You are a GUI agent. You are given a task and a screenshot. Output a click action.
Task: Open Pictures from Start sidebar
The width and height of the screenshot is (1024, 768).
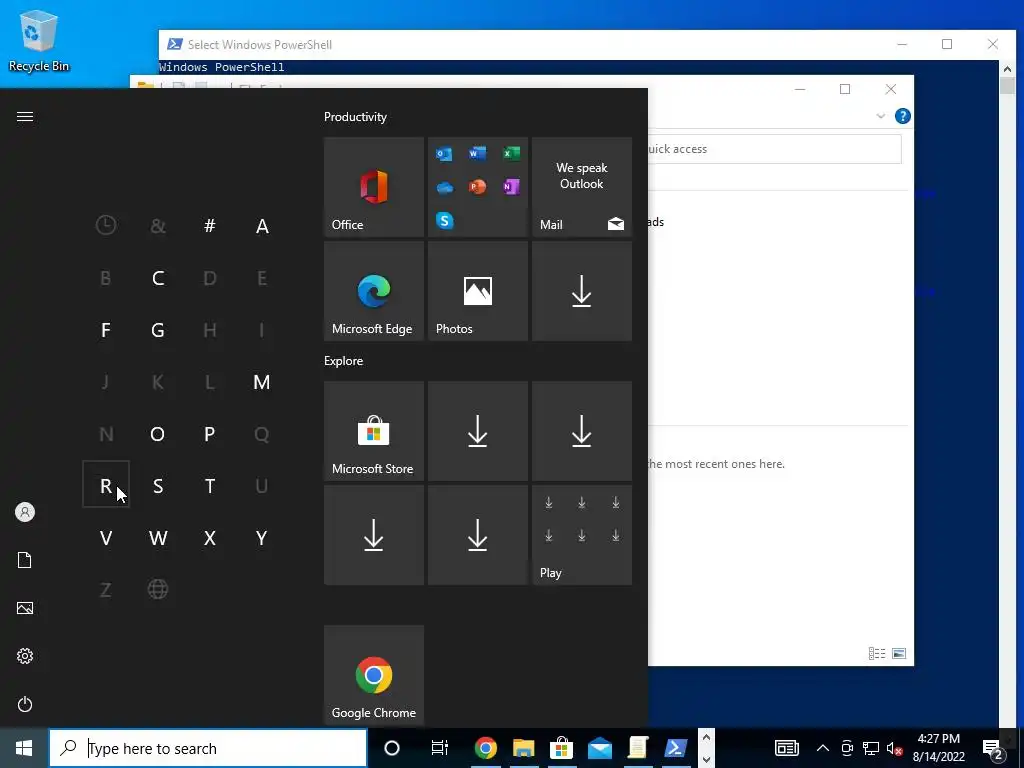click(x=25, y=608)
